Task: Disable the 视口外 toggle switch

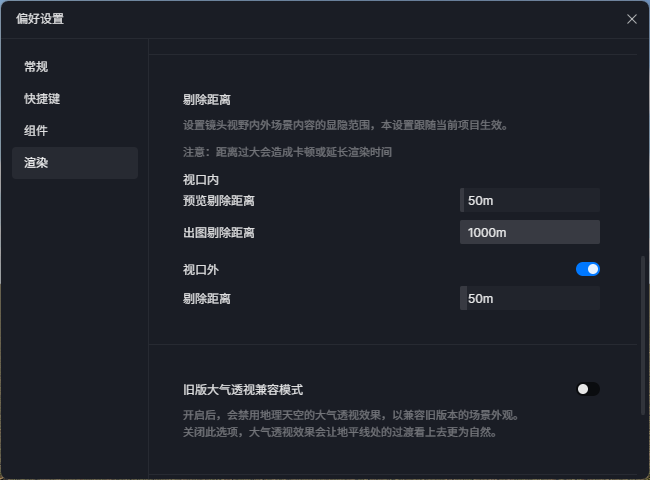Action: coord(588,269)
